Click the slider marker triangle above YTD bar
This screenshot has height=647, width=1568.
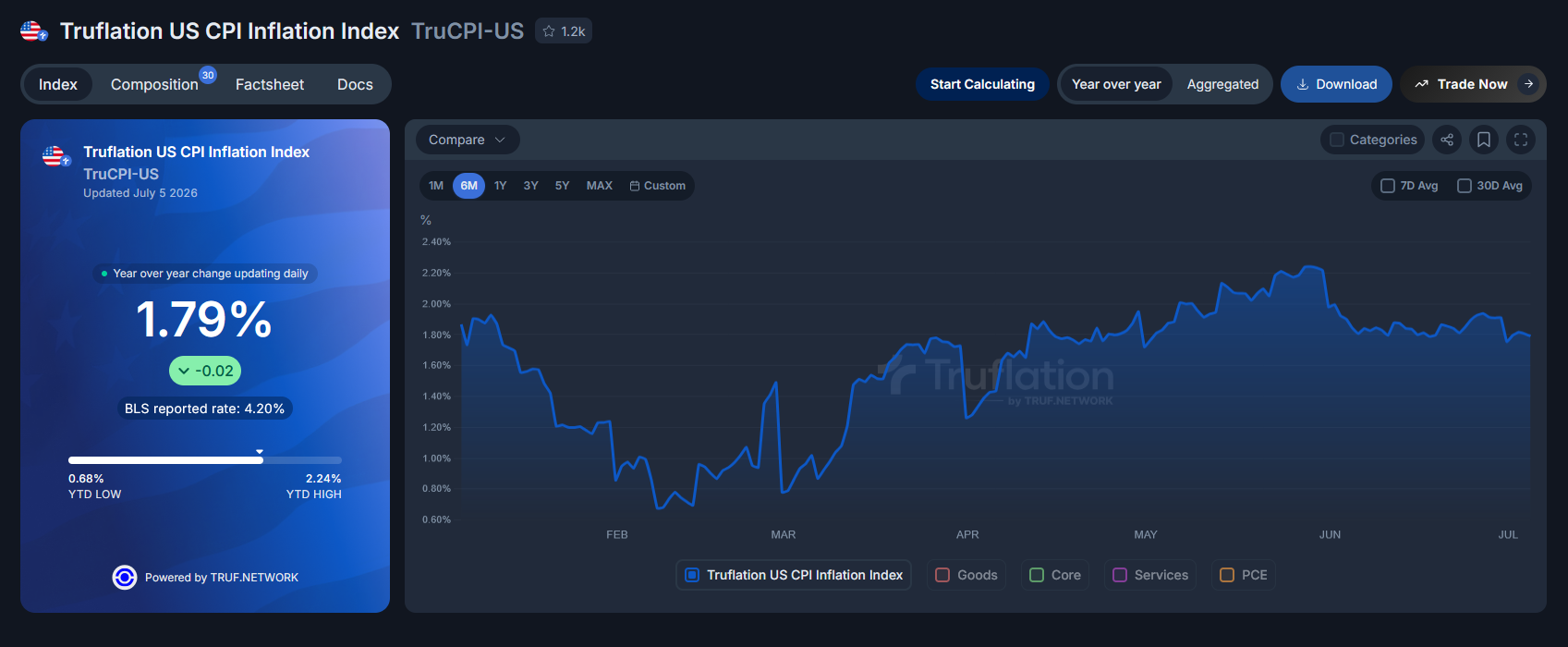click(260, 451)
